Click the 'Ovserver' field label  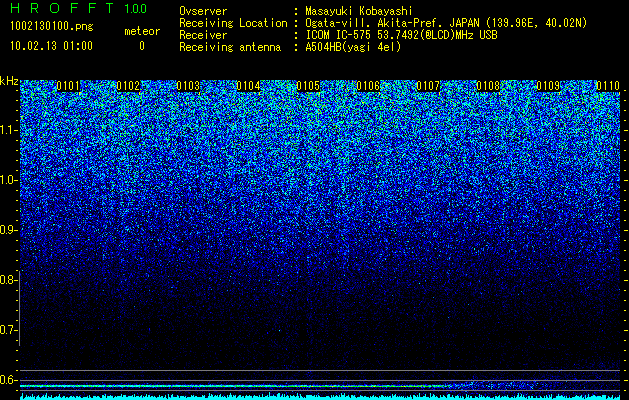(x=203, y=11)
